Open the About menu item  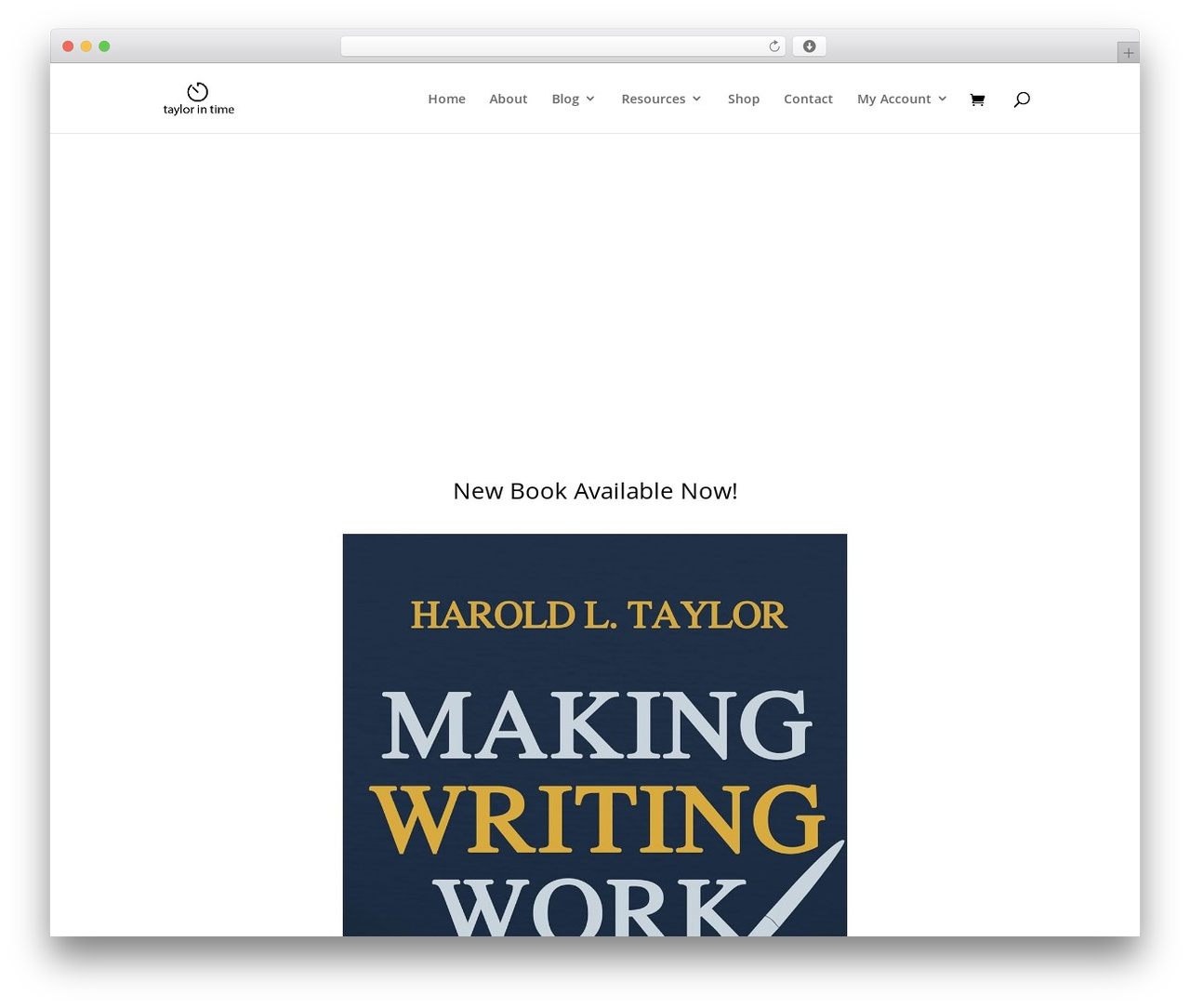[x=509, y=99]
